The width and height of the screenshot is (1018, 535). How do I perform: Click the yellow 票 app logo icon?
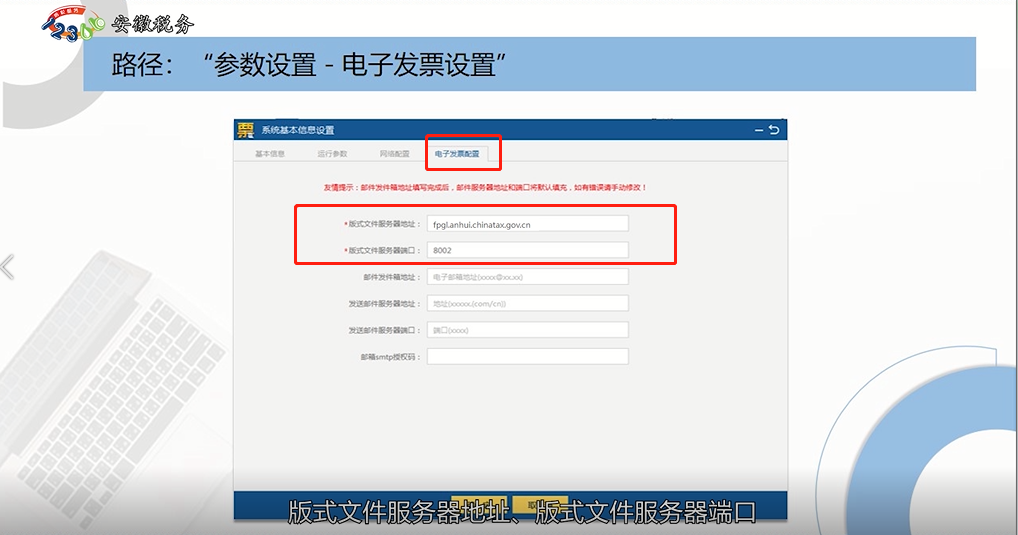pyautogui.click(x=245, y=130)
